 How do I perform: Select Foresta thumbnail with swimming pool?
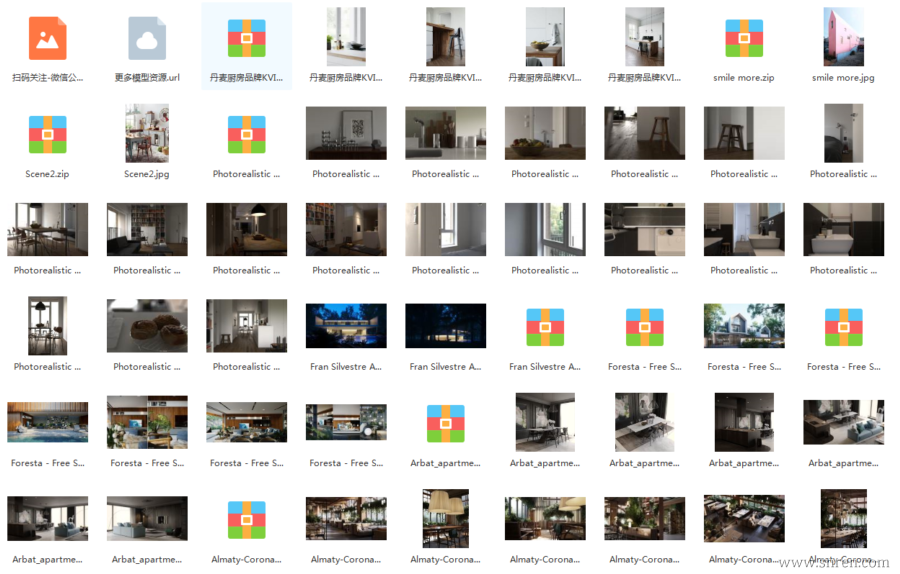48,422
